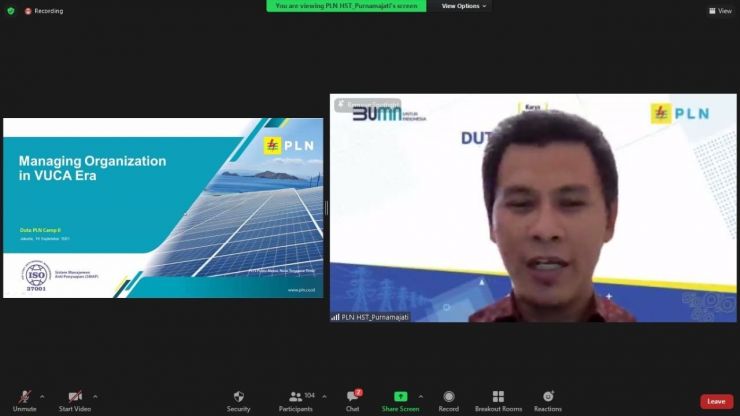The image size is (740, 416).
Task: Click the www.pln.co.id text on slide
Action: pos(301,290)
